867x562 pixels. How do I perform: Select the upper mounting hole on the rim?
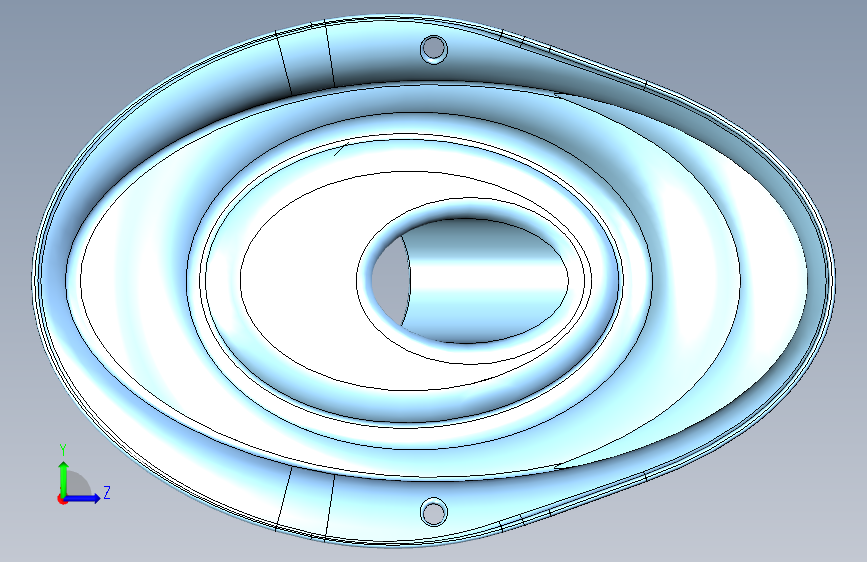434,49
